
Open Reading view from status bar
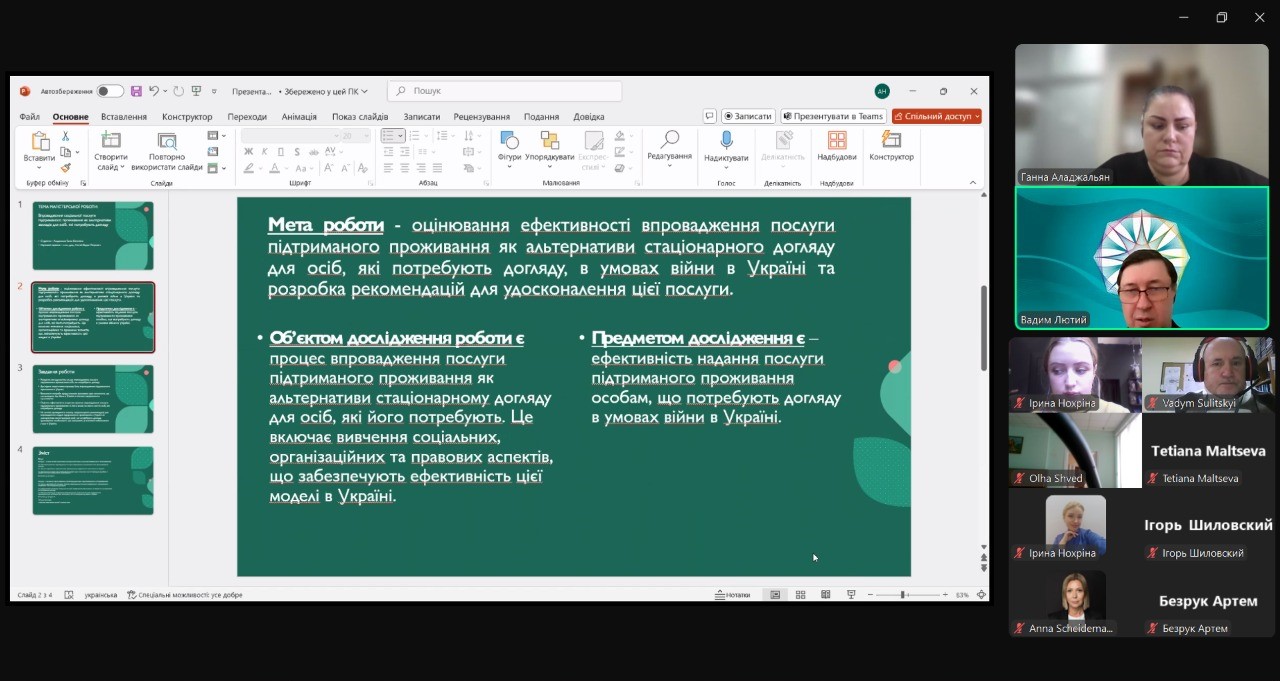826,594
